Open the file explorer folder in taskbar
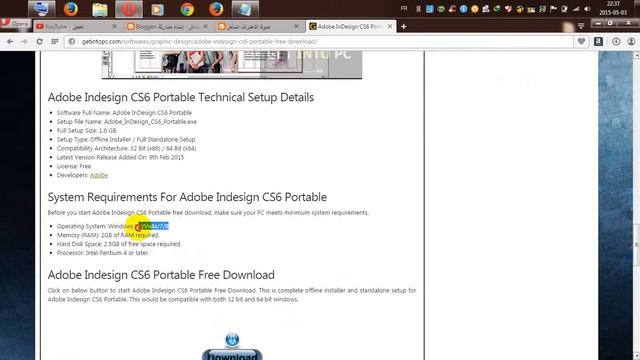 click(x=100, y=9)
